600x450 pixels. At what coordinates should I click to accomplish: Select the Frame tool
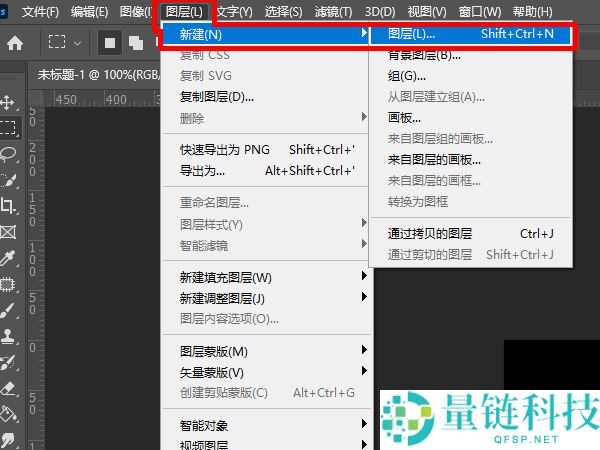coord(8,232)
